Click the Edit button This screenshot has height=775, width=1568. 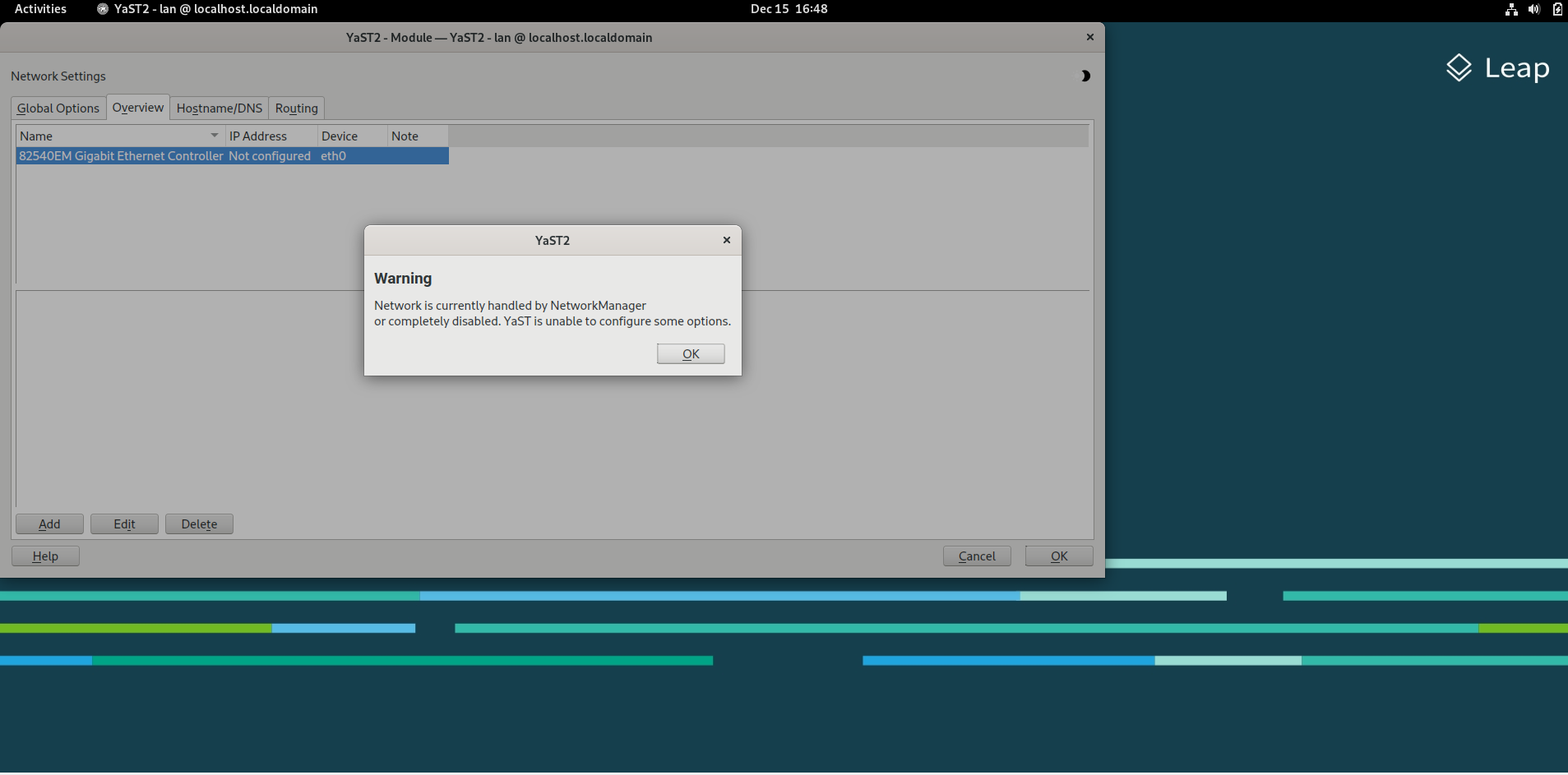pyautogui.click(x=124, y=524)
